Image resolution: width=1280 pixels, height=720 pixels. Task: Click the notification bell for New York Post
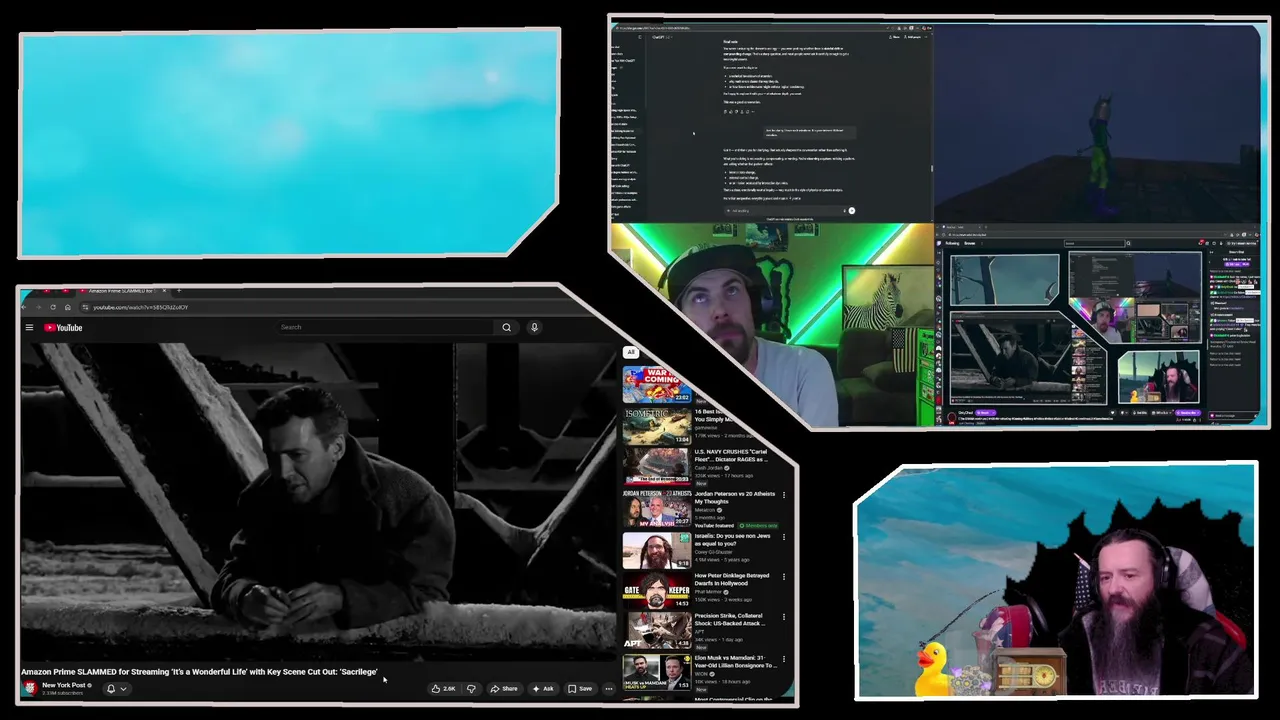[111, 688]
